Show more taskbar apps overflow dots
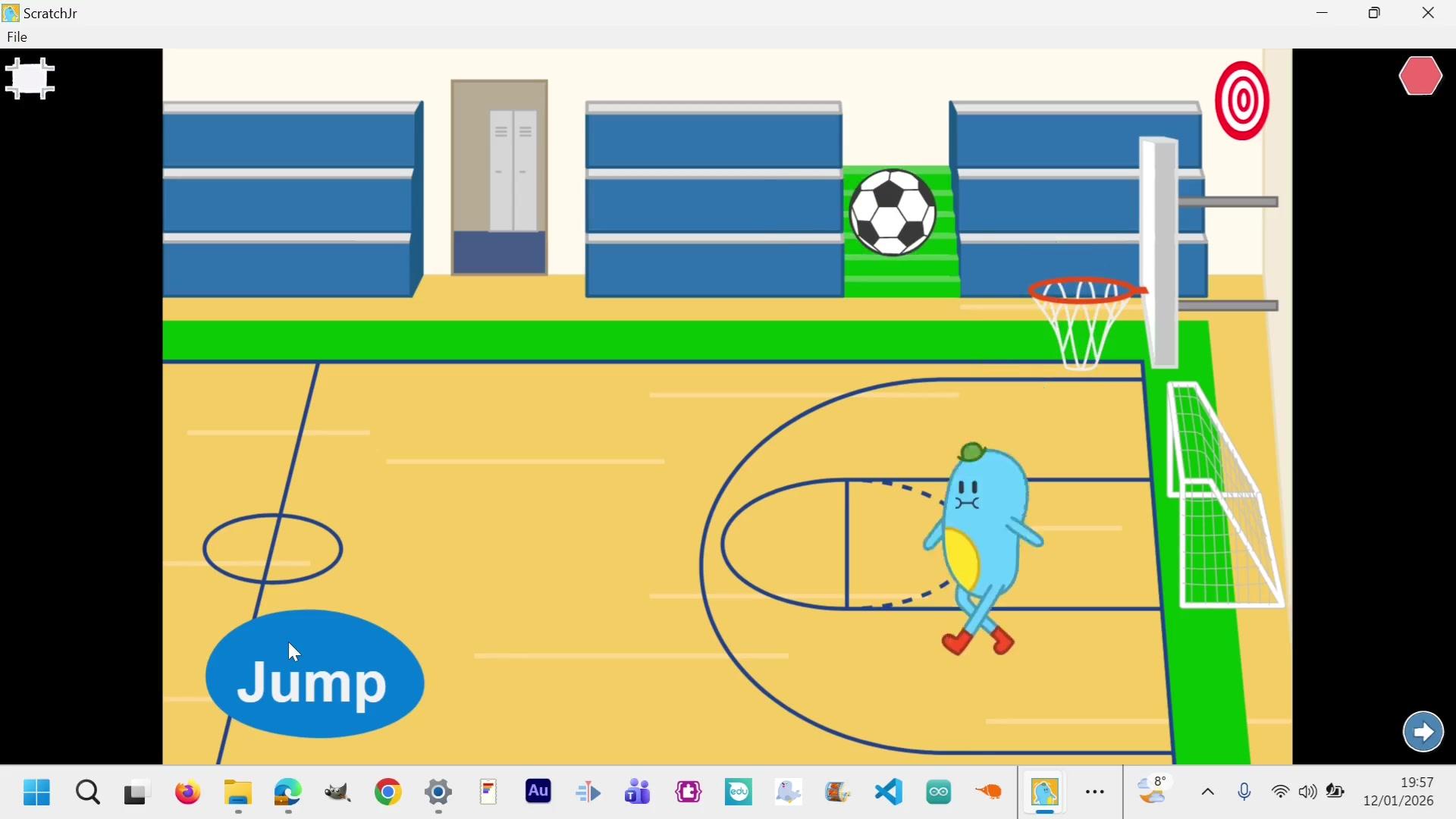The height and width of the screenshot is (819, 1456). 1095,792
